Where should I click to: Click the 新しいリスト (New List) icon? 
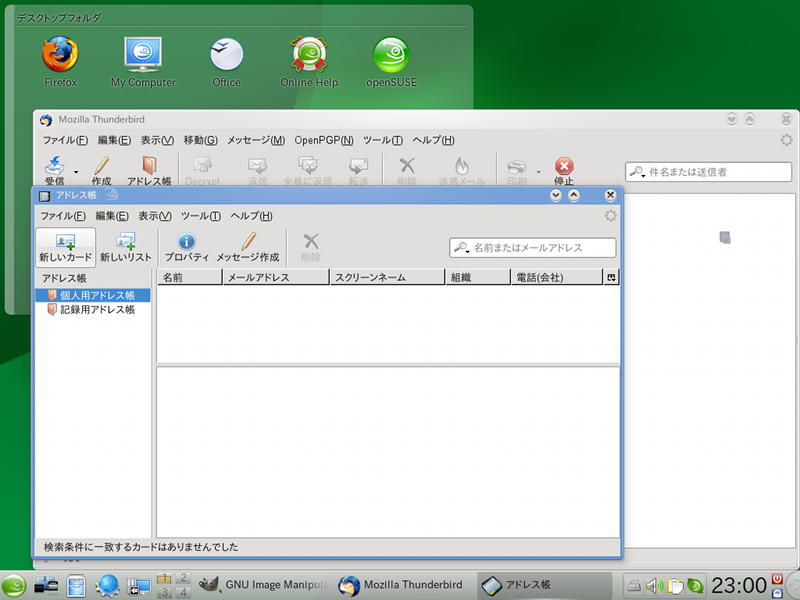(x=125, y=241)
